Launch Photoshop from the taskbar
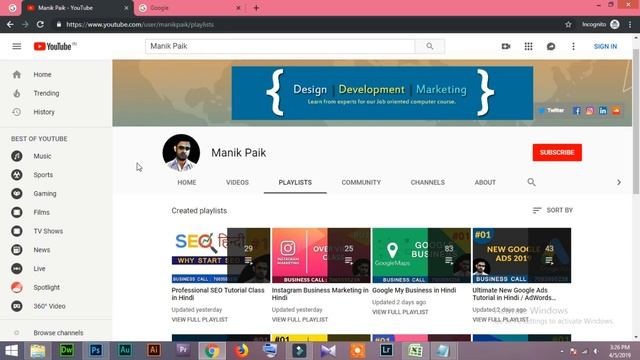The height and width of the screenshot is (360, 640). tap(96, 351)
